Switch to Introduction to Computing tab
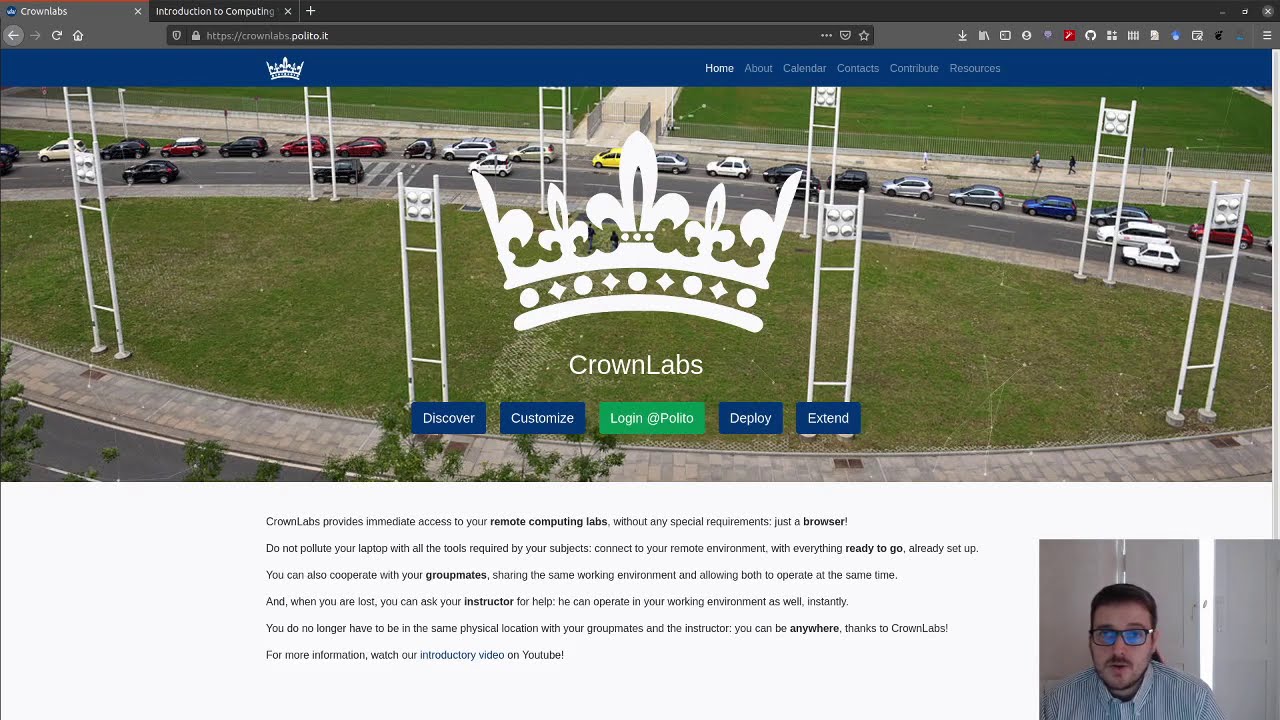 [223, 11]
